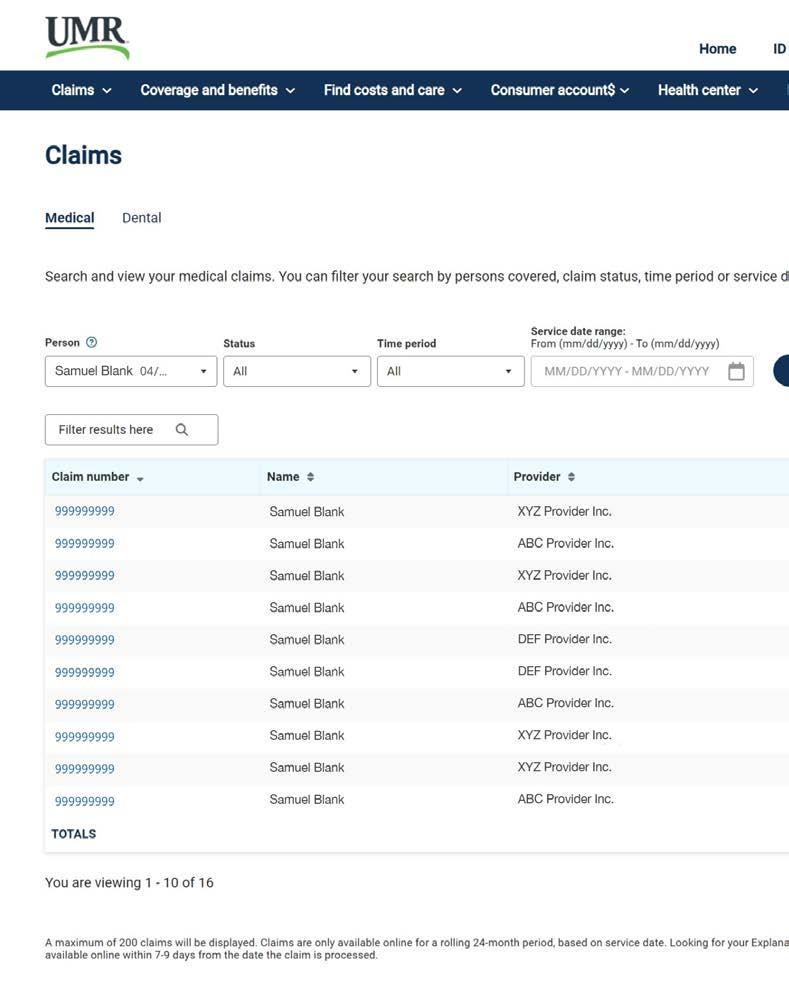Sort by Claim number arrow icon
The height and width of the screenshot is (983, 789).
(140, 479)
